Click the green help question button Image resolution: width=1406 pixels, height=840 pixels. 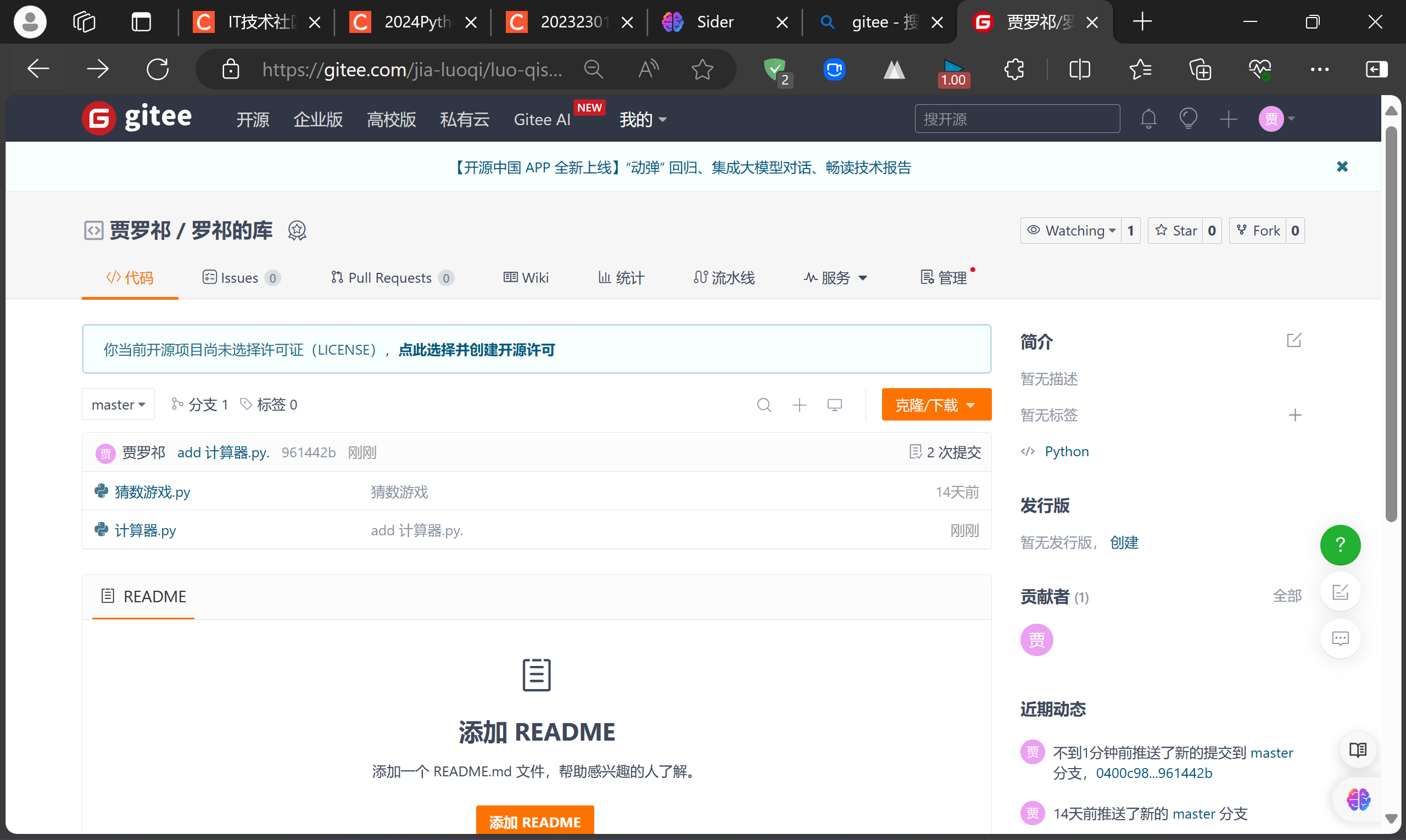coord(1340,545)
